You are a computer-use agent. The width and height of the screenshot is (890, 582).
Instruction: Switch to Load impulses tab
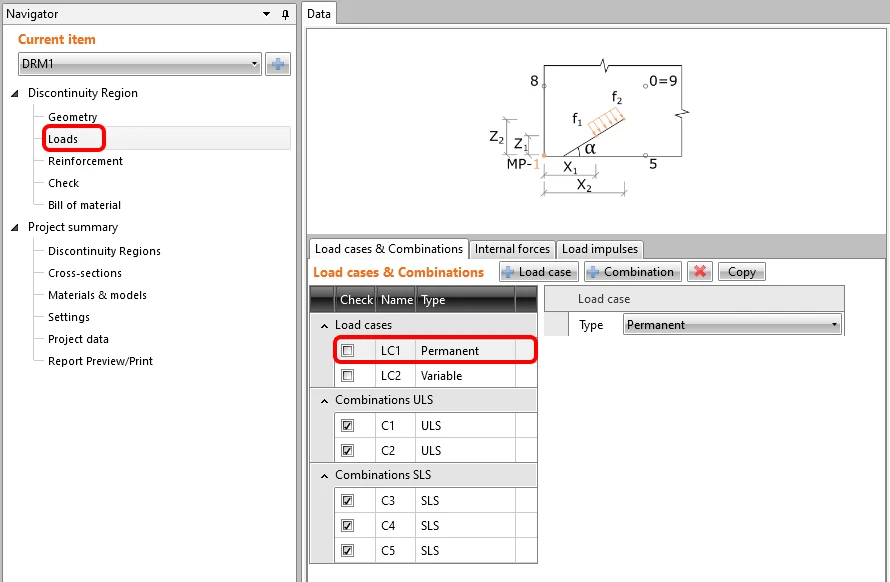pos(599,249)
